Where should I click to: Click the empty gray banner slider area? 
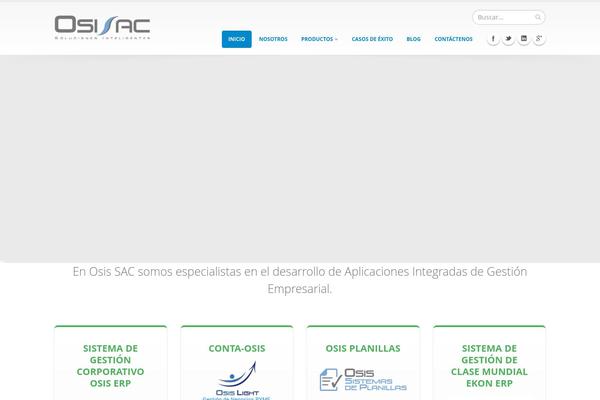click(x=300, y=158)
